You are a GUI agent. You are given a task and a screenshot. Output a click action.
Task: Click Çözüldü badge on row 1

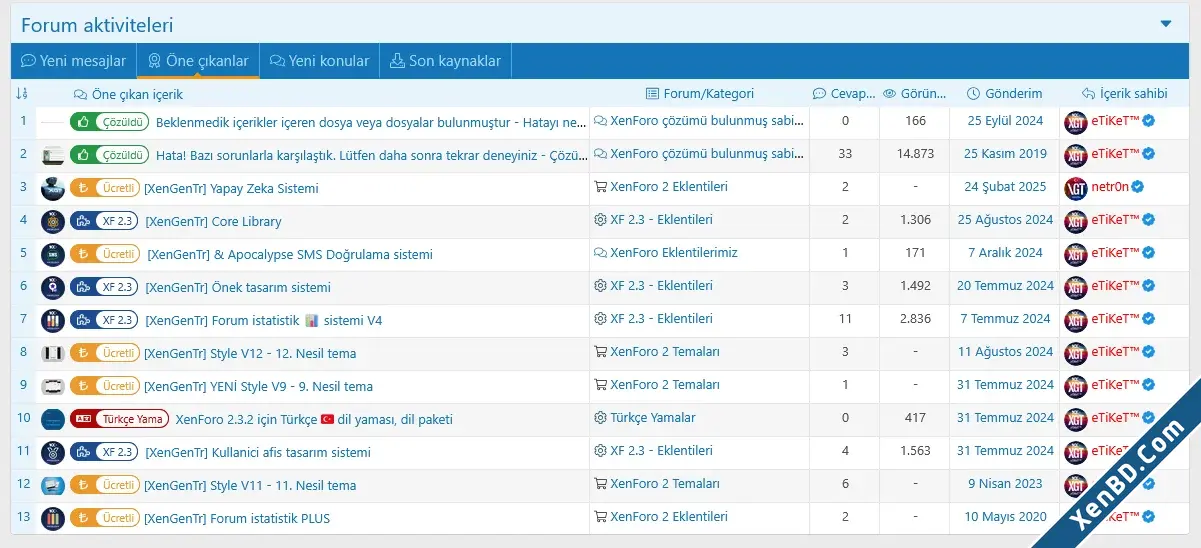(x=110, y=122)
